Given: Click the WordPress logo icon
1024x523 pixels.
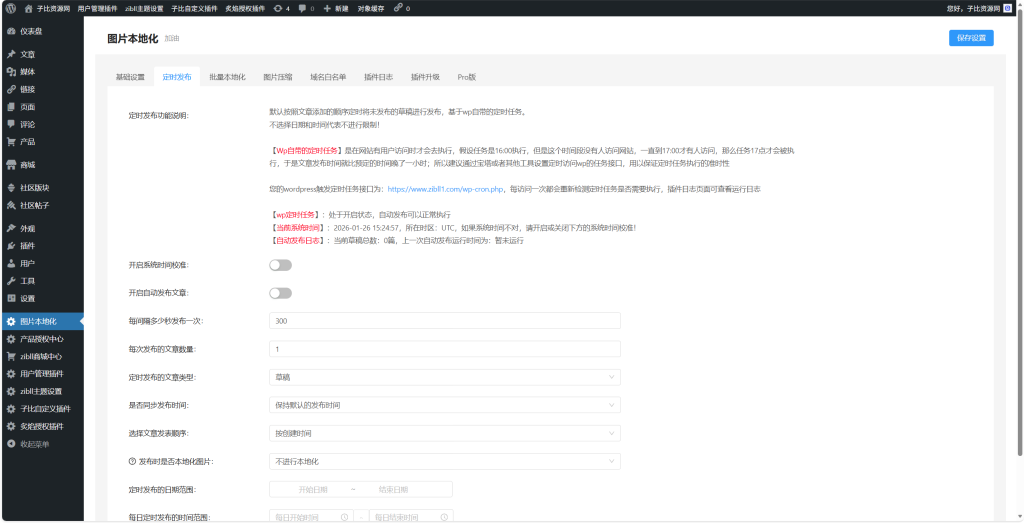Looking at the screenshot, I should [x=9, y=7].
